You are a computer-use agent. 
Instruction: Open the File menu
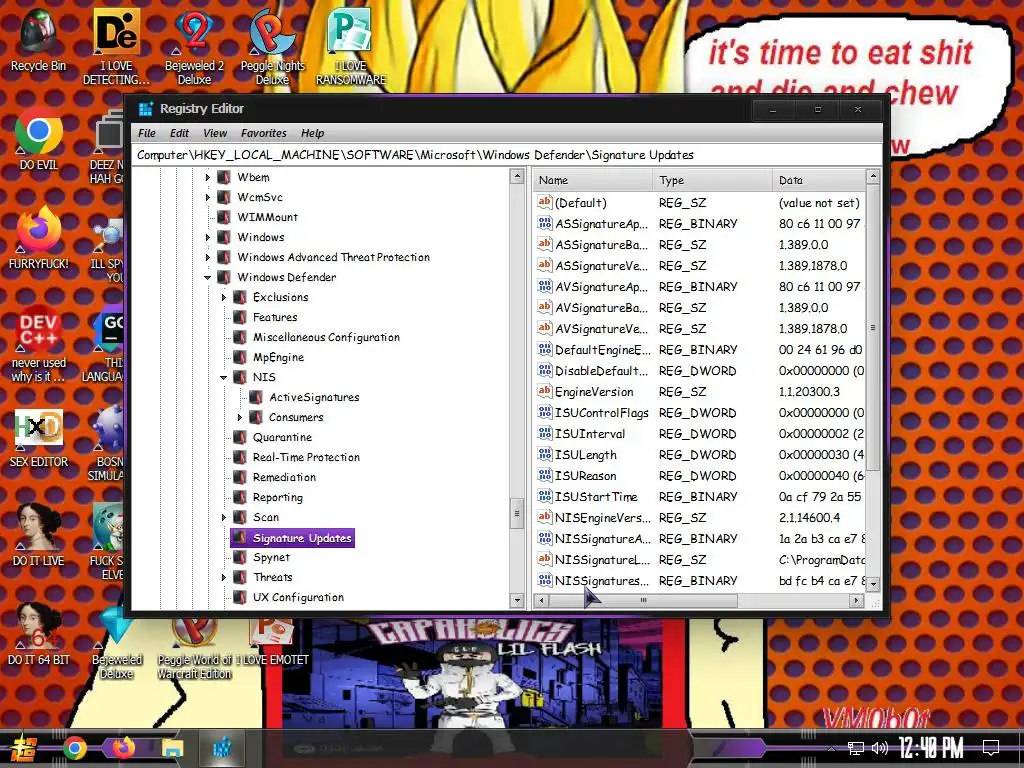point(146,133)
